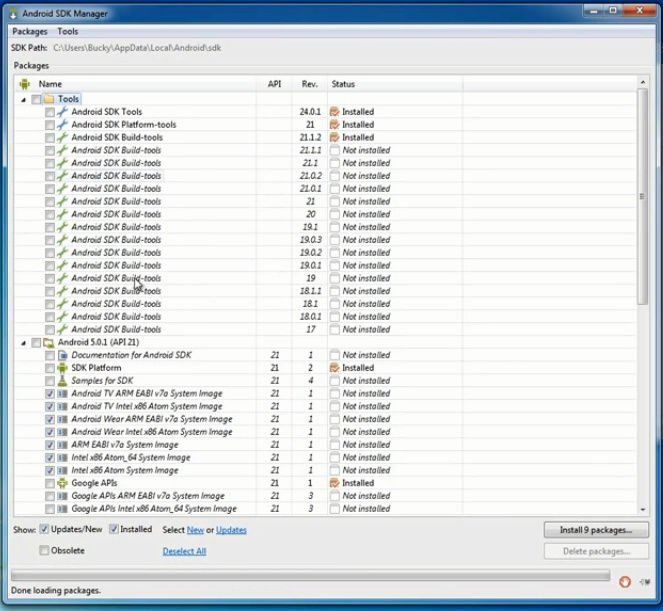The height and width of the screenshot is (611, 663).
Task: Toggle the Updates/New show filter
Action: 44,529
